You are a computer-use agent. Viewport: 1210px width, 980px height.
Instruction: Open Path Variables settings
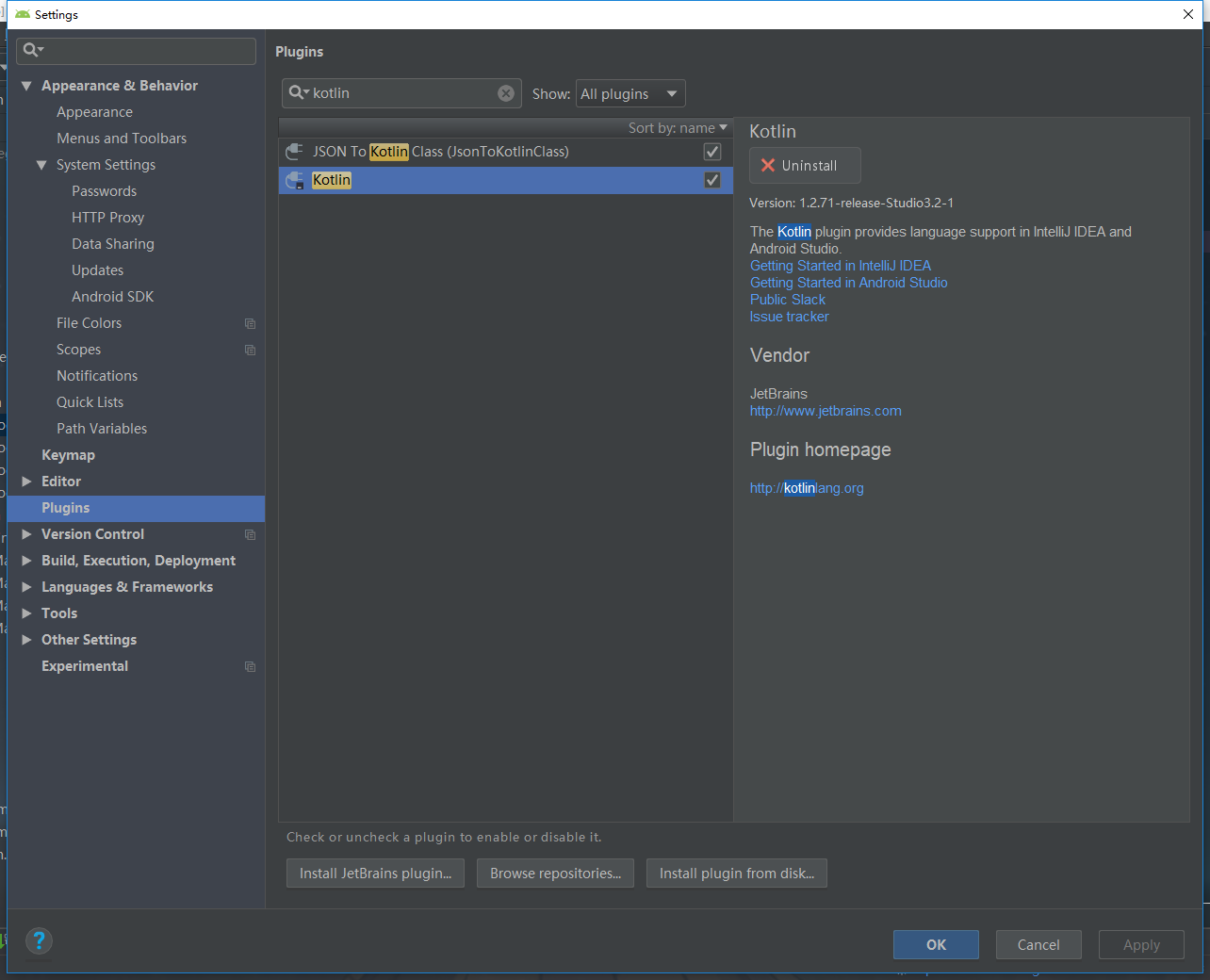[102, 429]
